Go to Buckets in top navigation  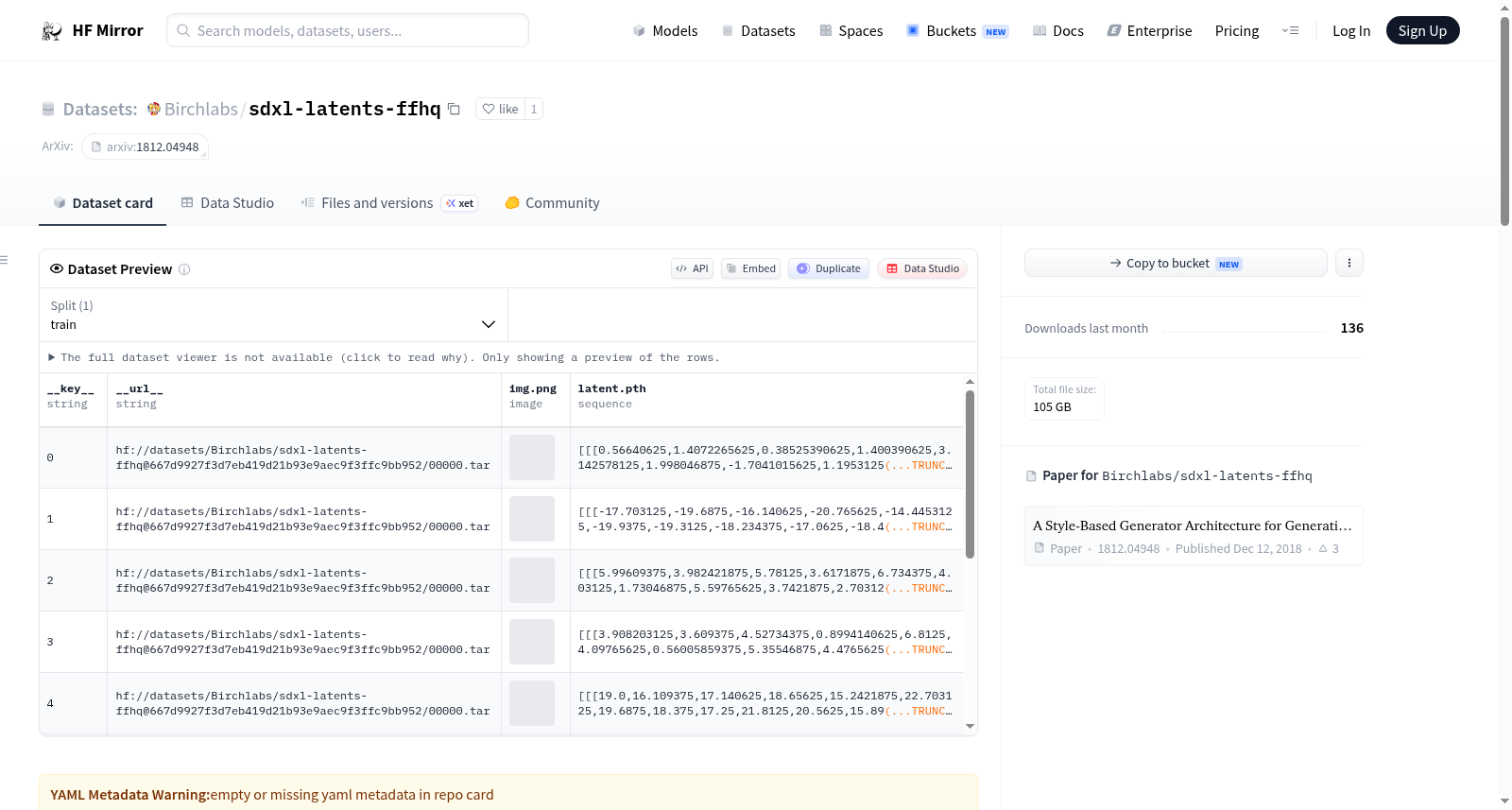coord(957,31)
